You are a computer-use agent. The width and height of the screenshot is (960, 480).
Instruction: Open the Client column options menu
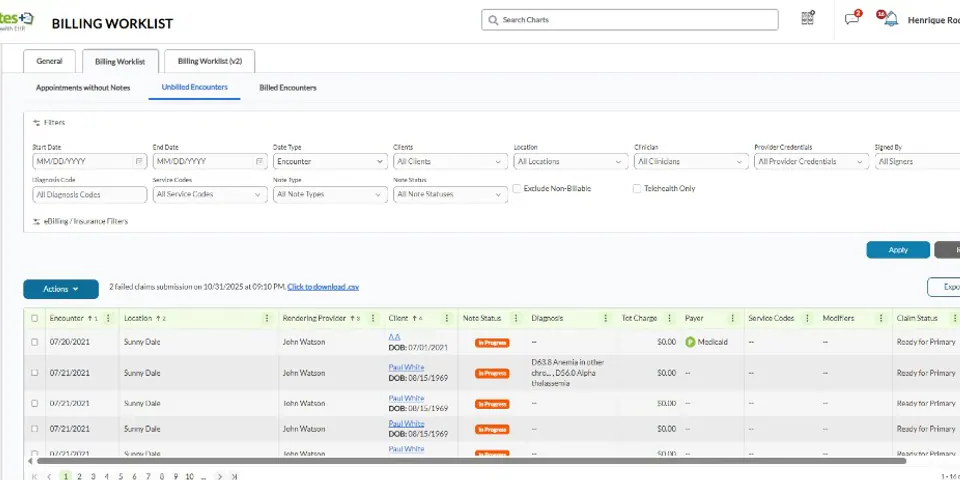click(446, 318)
